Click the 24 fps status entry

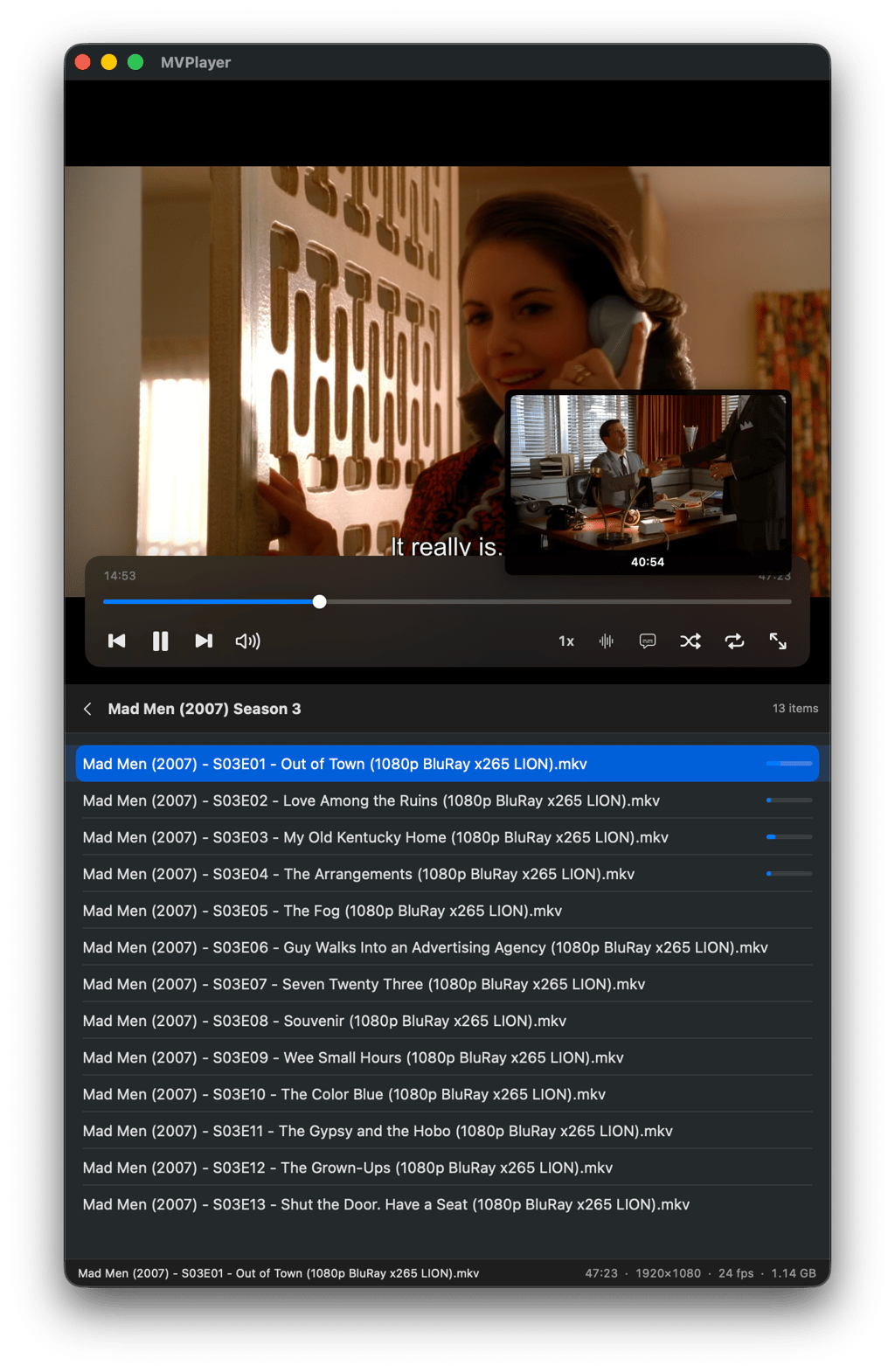coord(736,1273)
